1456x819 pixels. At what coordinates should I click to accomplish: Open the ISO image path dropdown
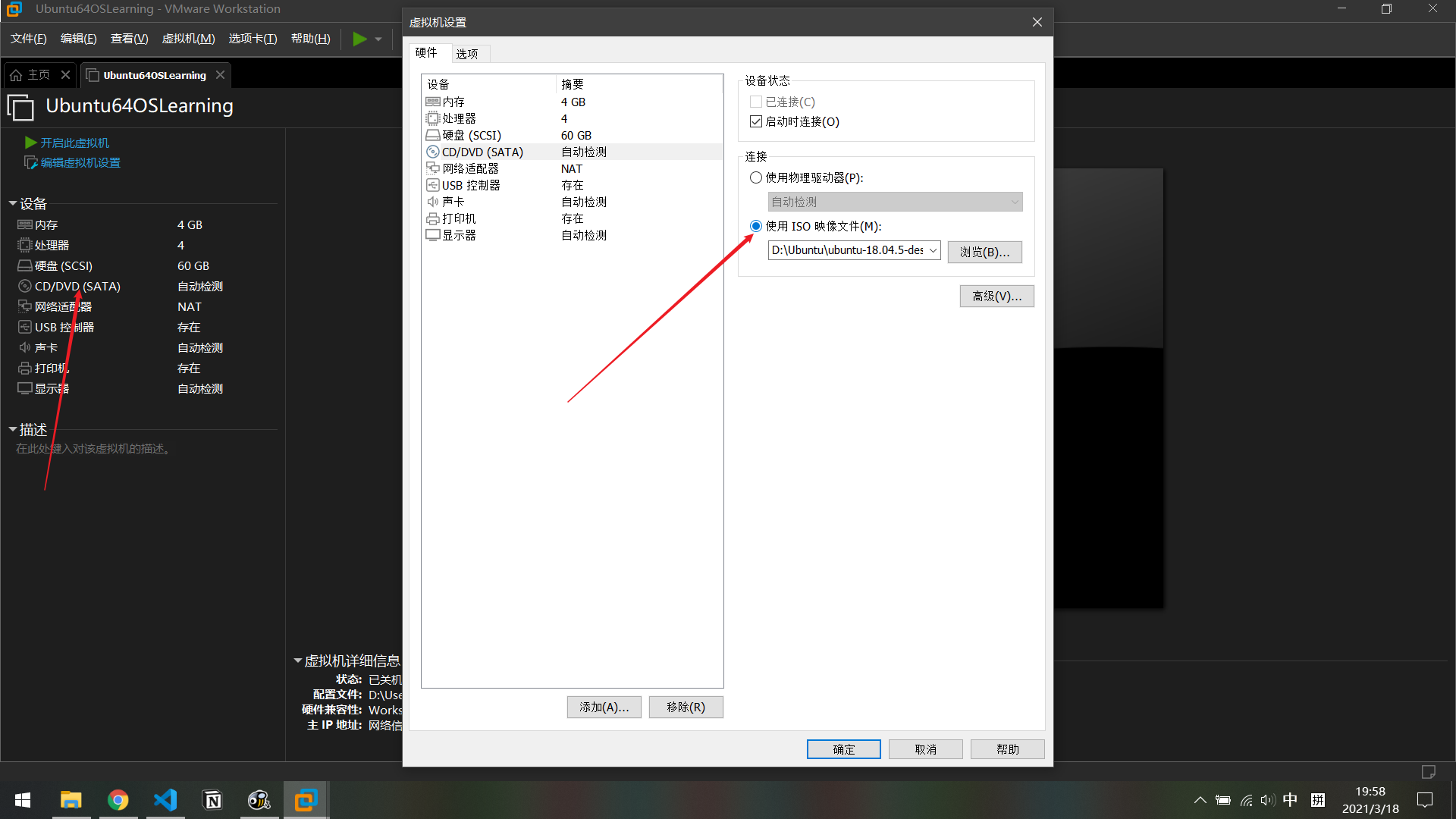point(933,250)
